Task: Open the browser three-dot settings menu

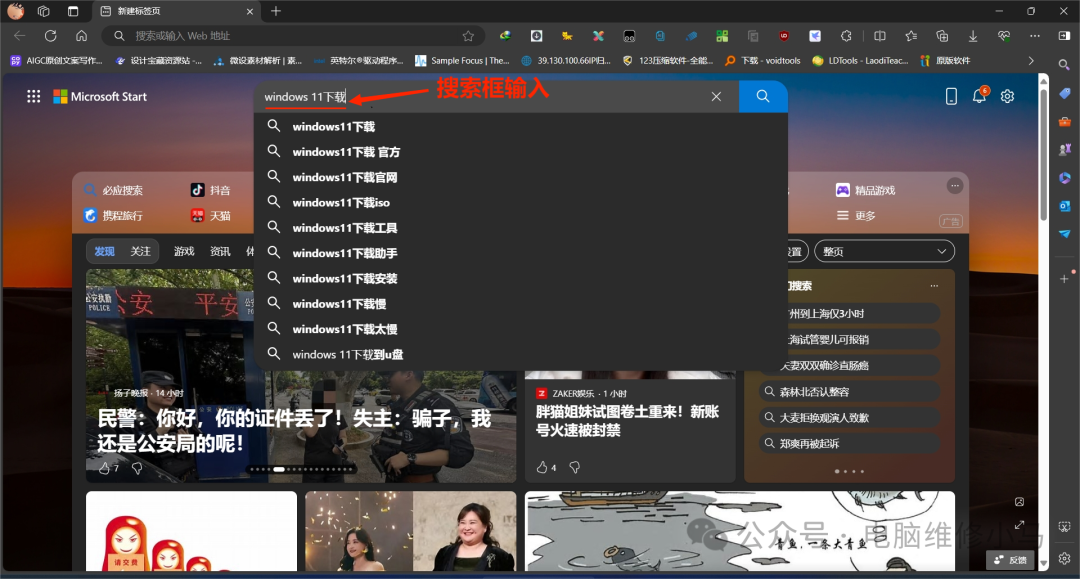Action: pyautogui.click(x=1035, y=36)
